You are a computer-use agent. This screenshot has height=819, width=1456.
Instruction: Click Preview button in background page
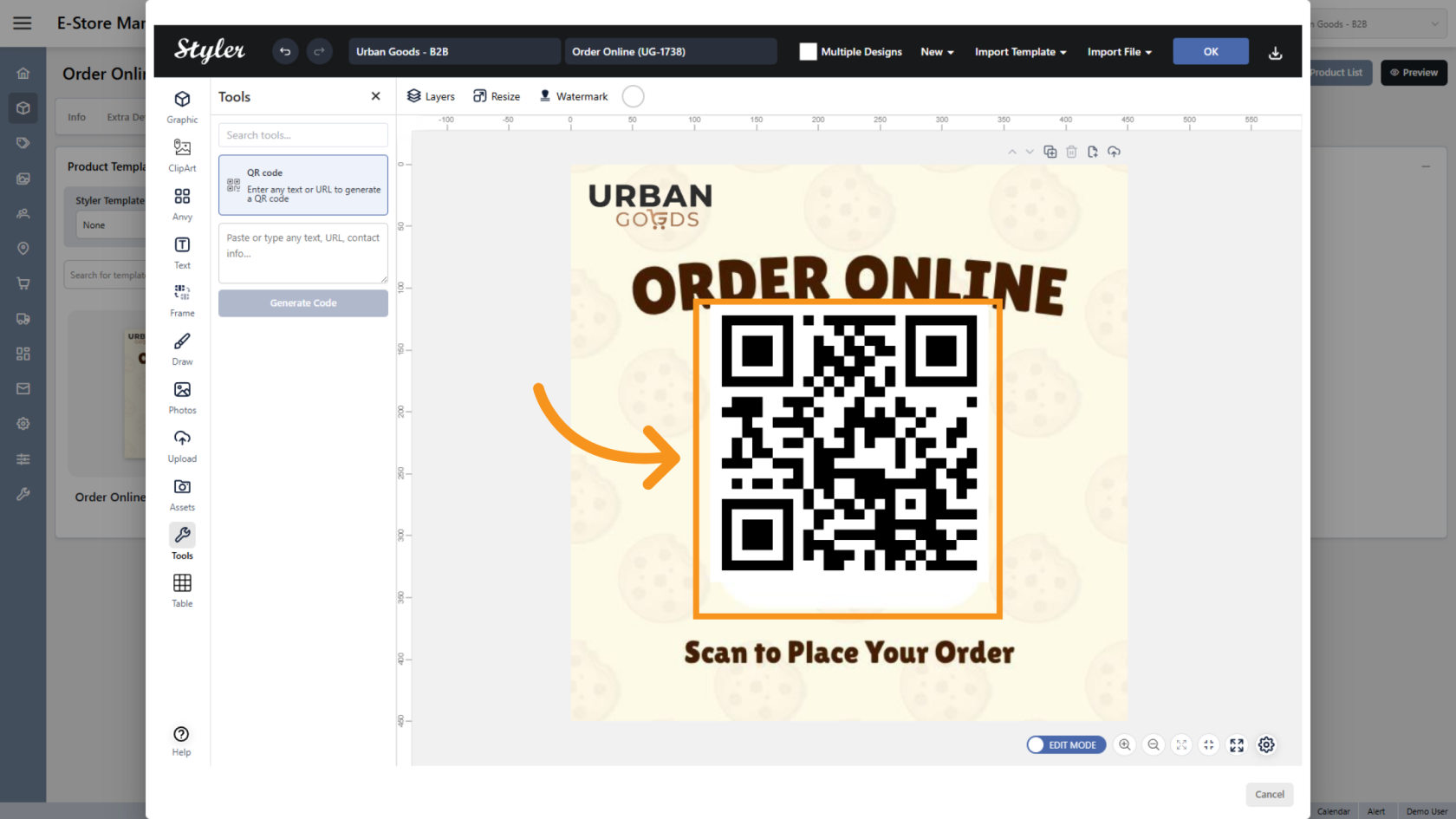(x=1414, y=73)
